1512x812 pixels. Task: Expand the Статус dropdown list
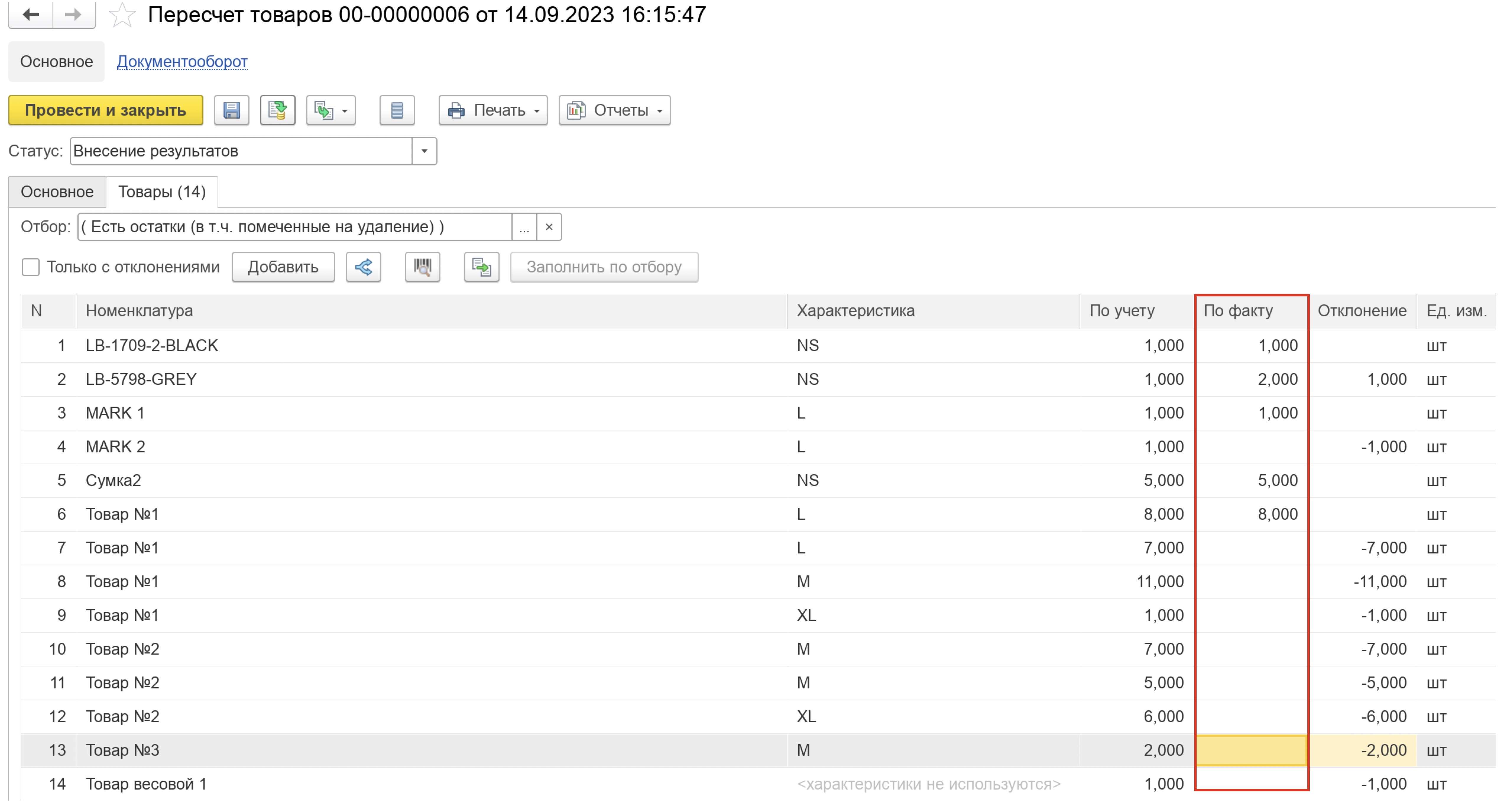[x=424, y=152]
